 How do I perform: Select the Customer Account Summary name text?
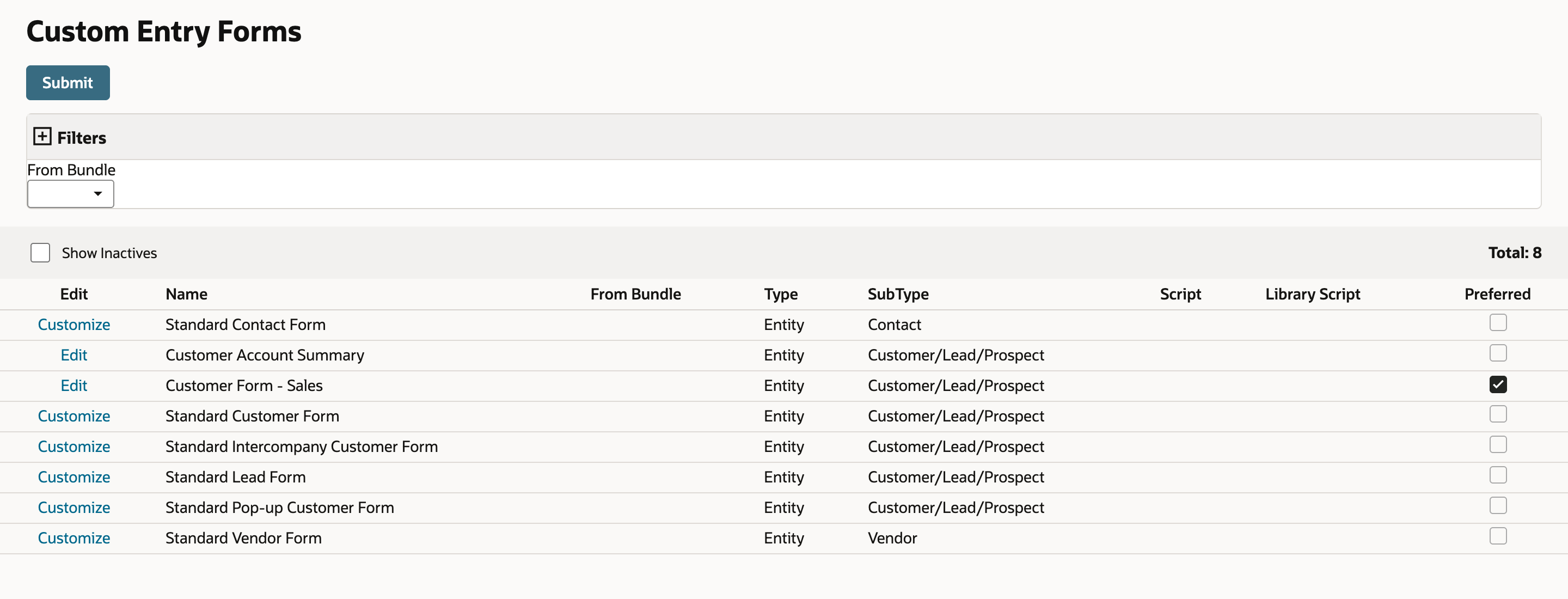pyautogui.click(x=265, y=355)
